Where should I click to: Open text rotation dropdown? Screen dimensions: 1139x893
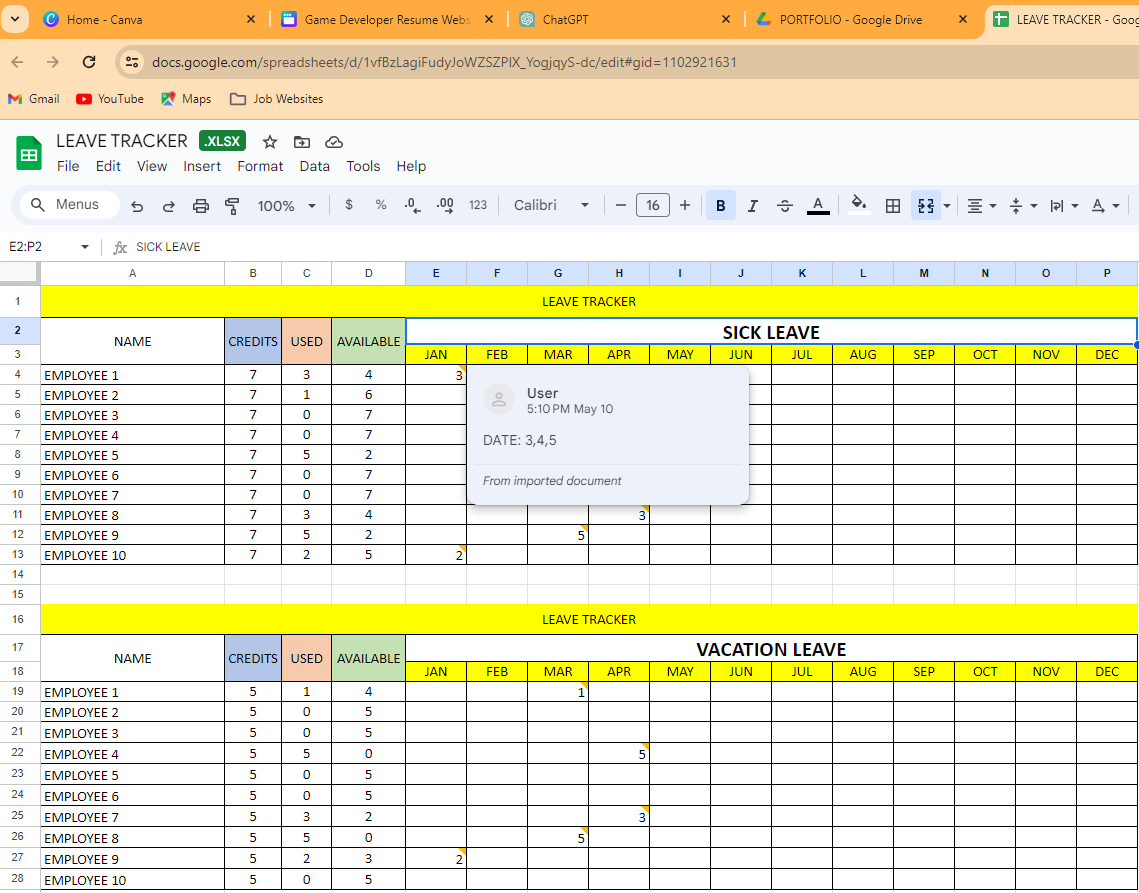click(x=1106, y=206)
